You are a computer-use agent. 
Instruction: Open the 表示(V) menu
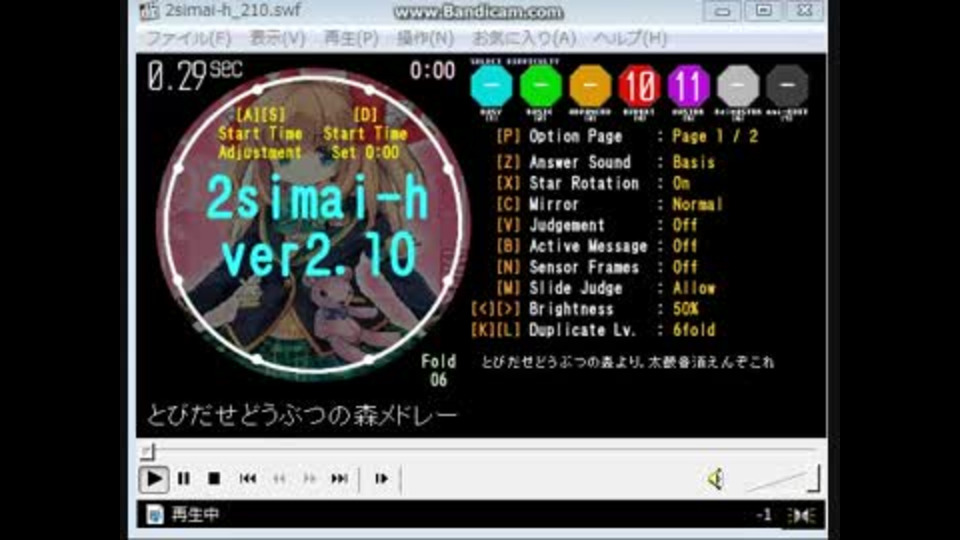pyautogui.click(x=277, y=39)
